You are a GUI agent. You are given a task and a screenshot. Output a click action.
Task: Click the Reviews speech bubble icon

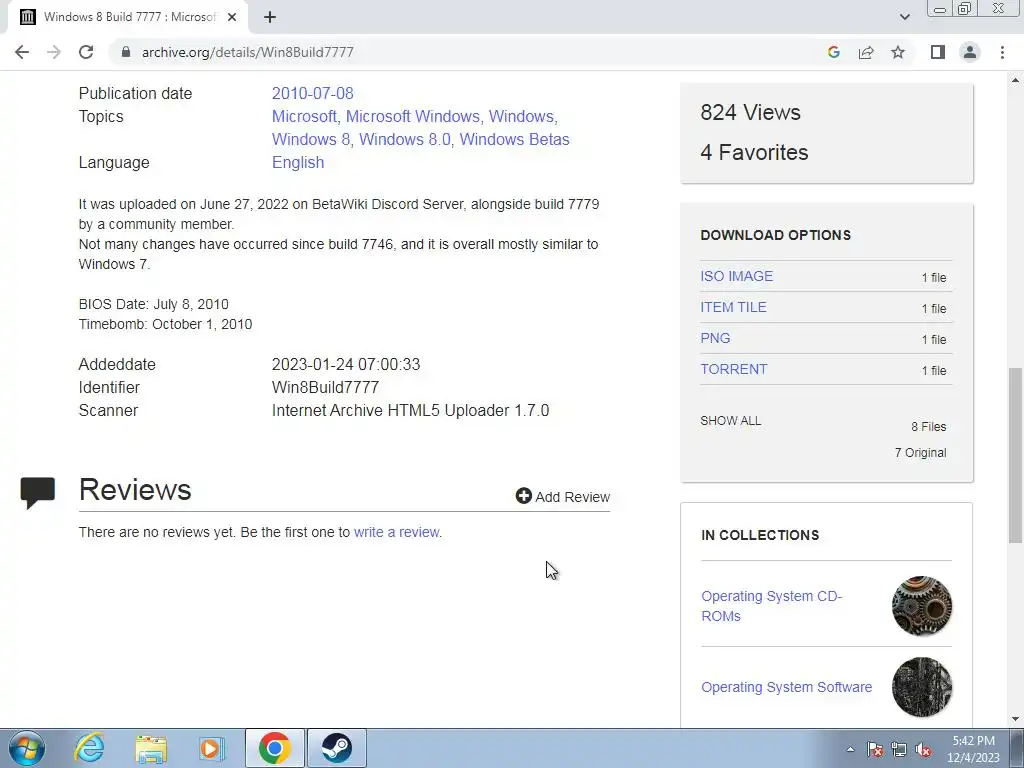[x=38, y=493]
